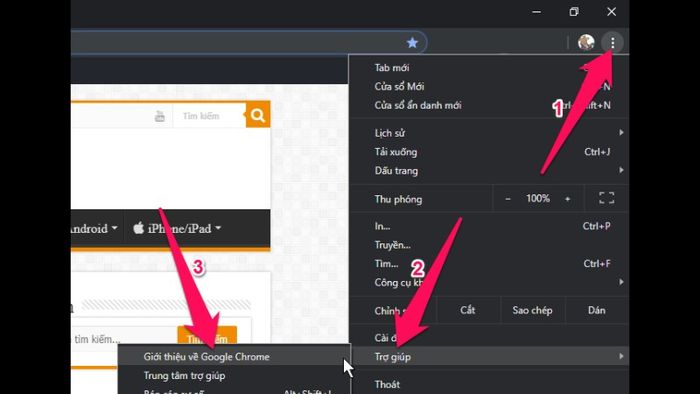Select In... to print
This screenshot has height=394, width=700.
[489, 226]
